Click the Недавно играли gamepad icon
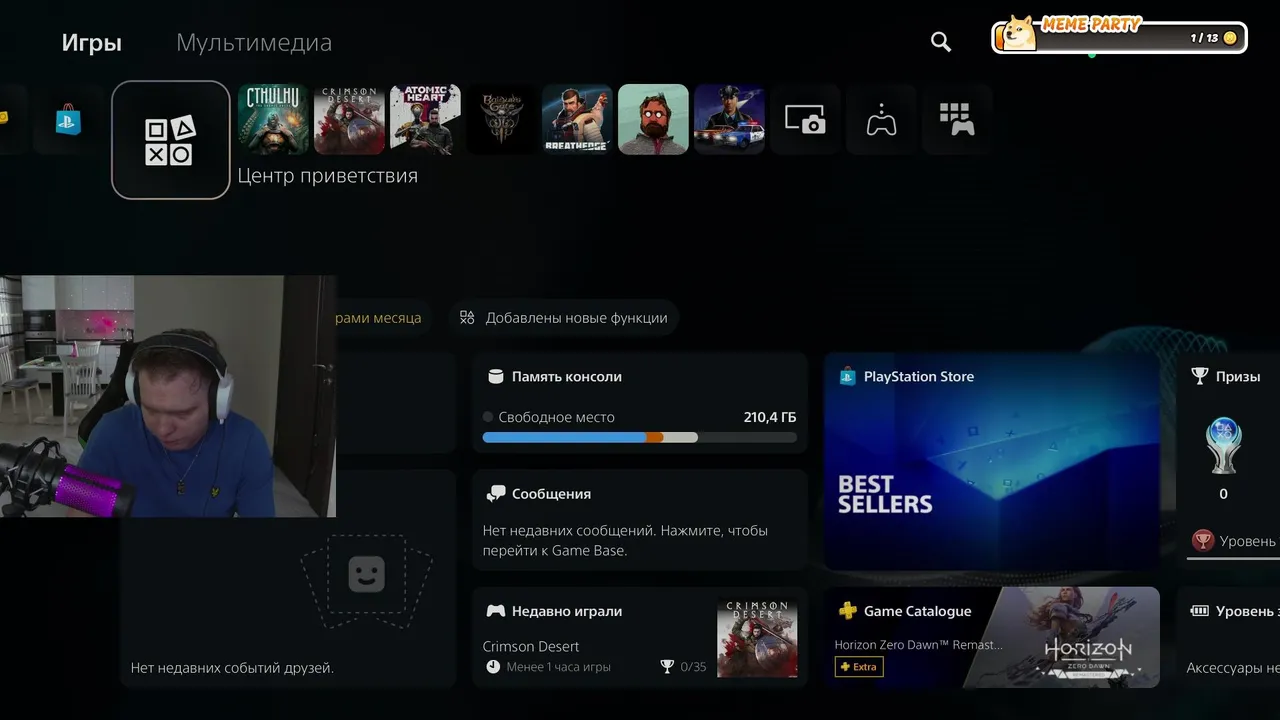The height and width of the screenshot is (720, 1280). [x=495, y=611]
